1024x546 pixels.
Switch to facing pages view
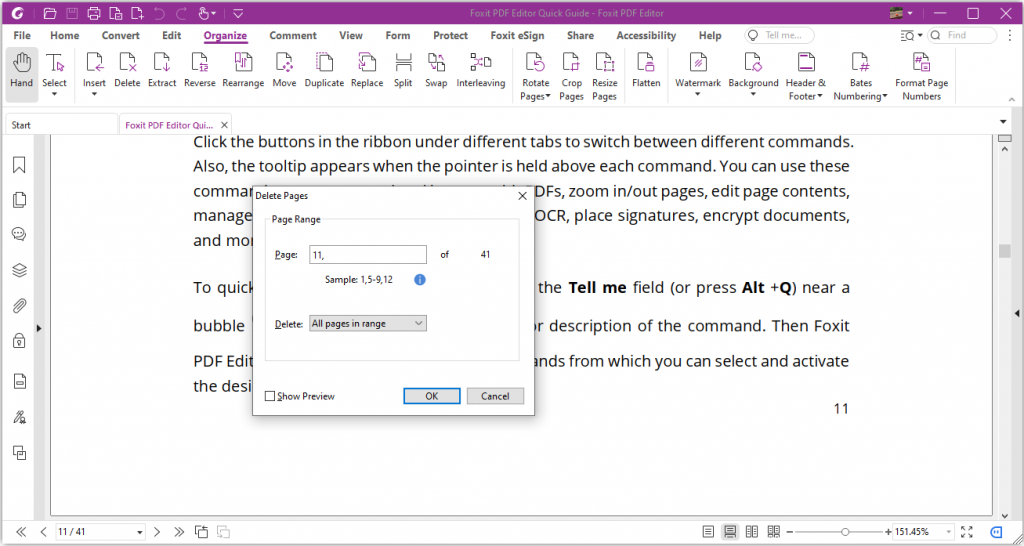point(752,532)
